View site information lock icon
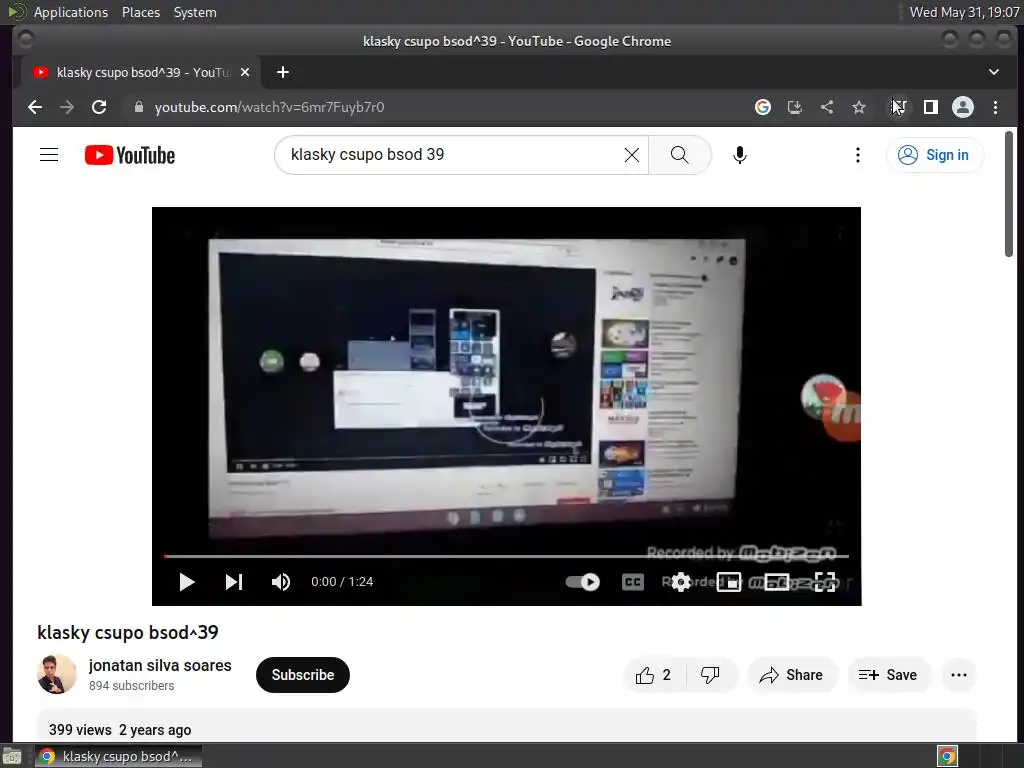 (138, 107)
